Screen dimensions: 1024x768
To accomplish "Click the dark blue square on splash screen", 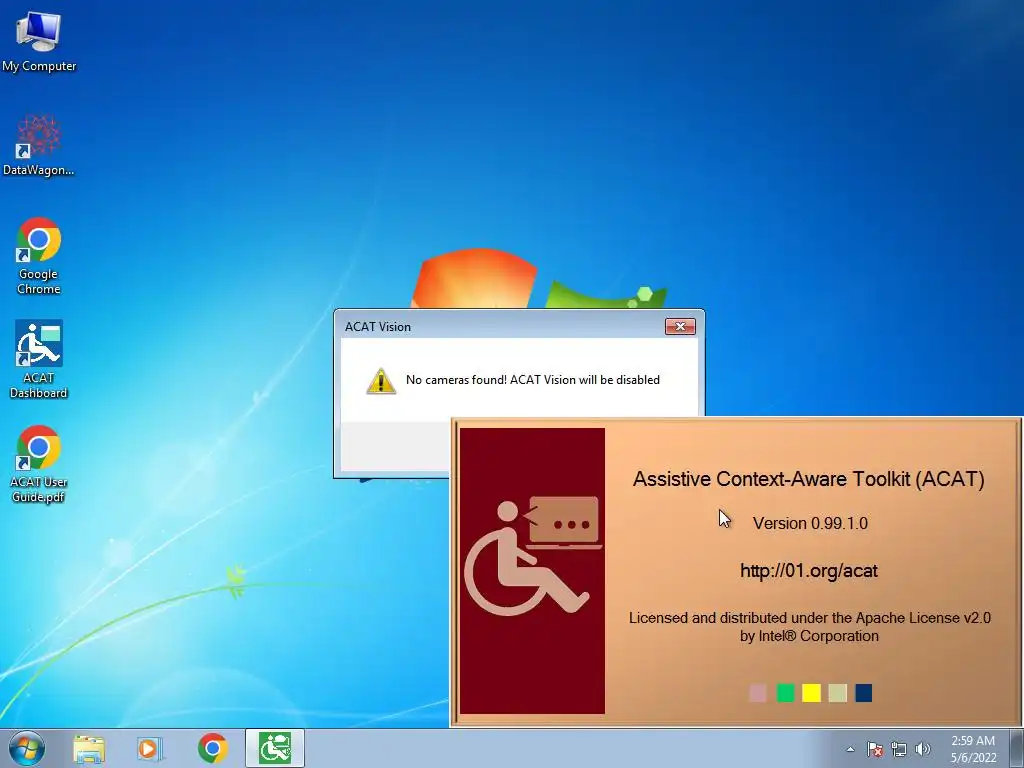I will (x=863, y=693).
